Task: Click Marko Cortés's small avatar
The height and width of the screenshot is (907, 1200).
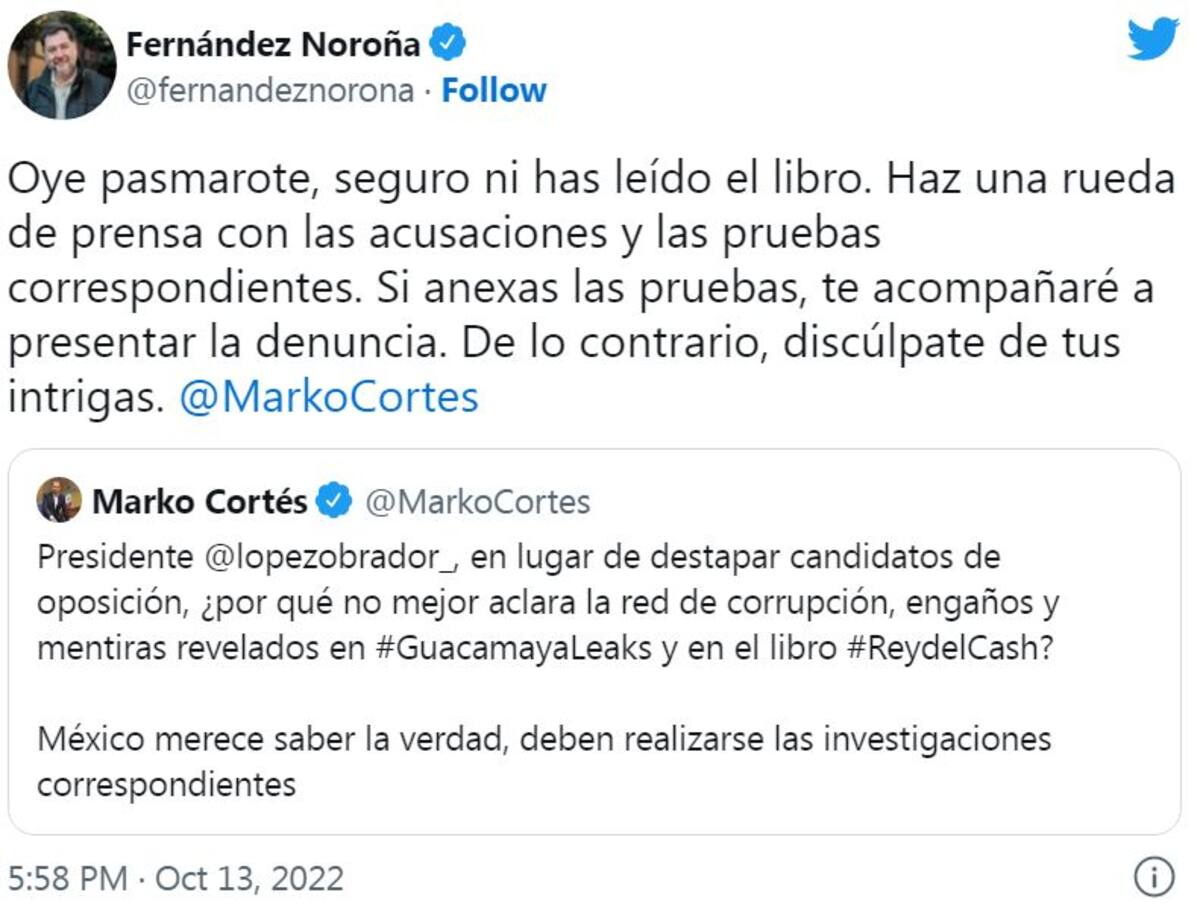Action: (x=59, y=500)
